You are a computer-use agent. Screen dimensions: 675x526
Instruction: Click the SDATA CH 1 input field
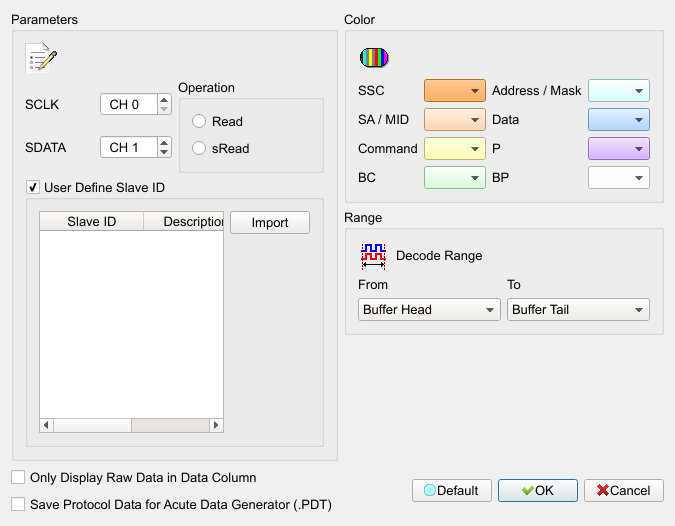pyautogui.click(x=129, y=147)
